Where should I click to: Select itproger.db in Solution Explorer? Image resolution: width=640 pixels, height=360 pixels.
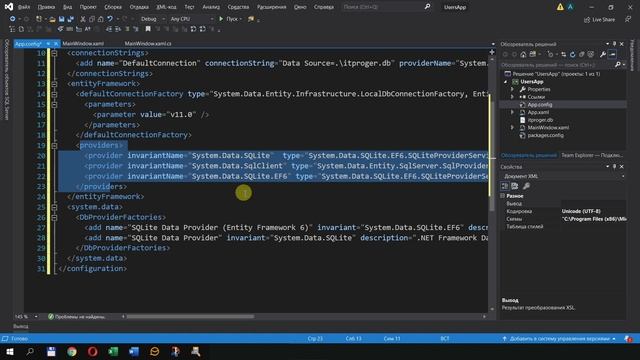pyautogui.click(x=540, y=120)
